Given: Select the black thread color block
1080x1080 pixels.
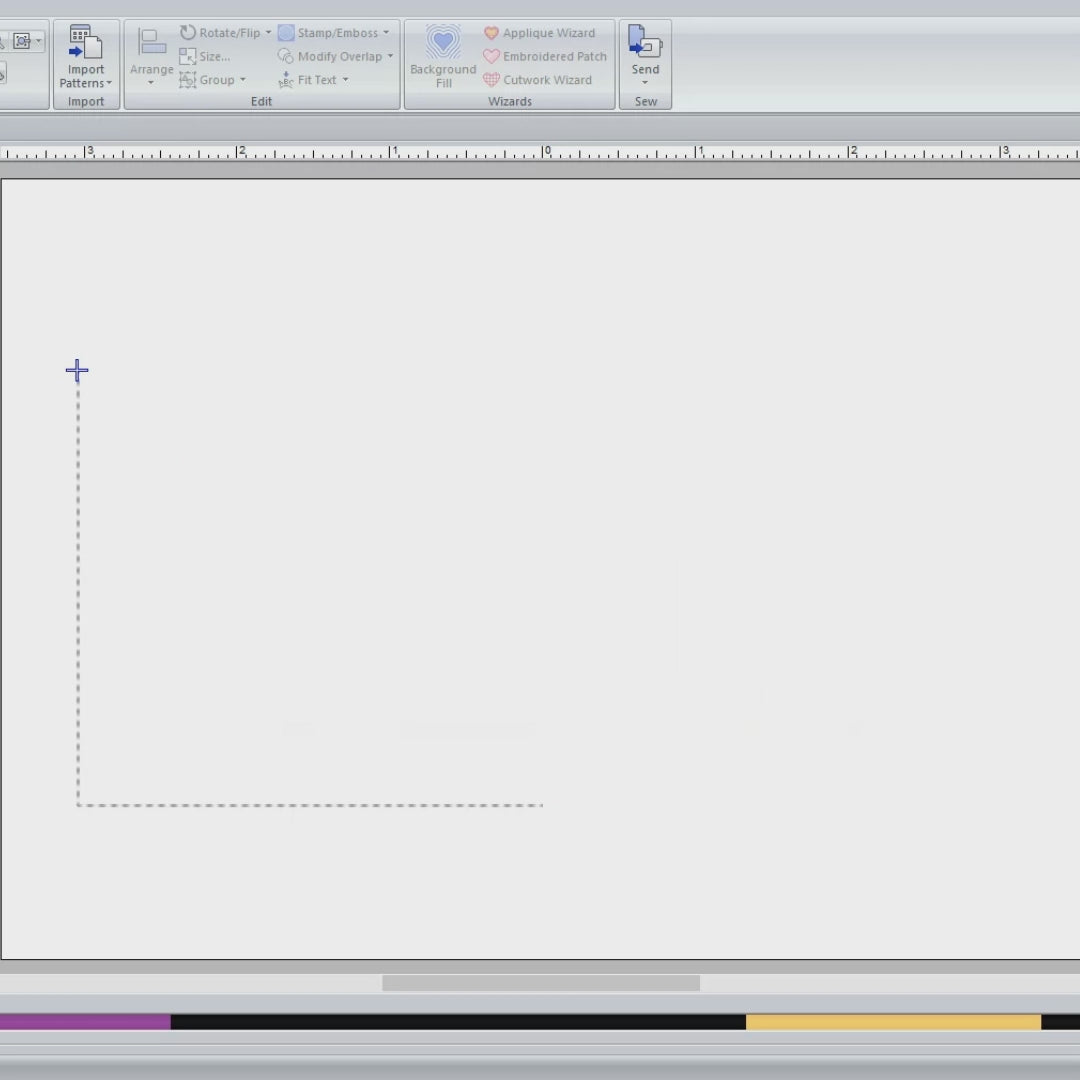Looking at the screenshot, I should (x=457, y=1022).
